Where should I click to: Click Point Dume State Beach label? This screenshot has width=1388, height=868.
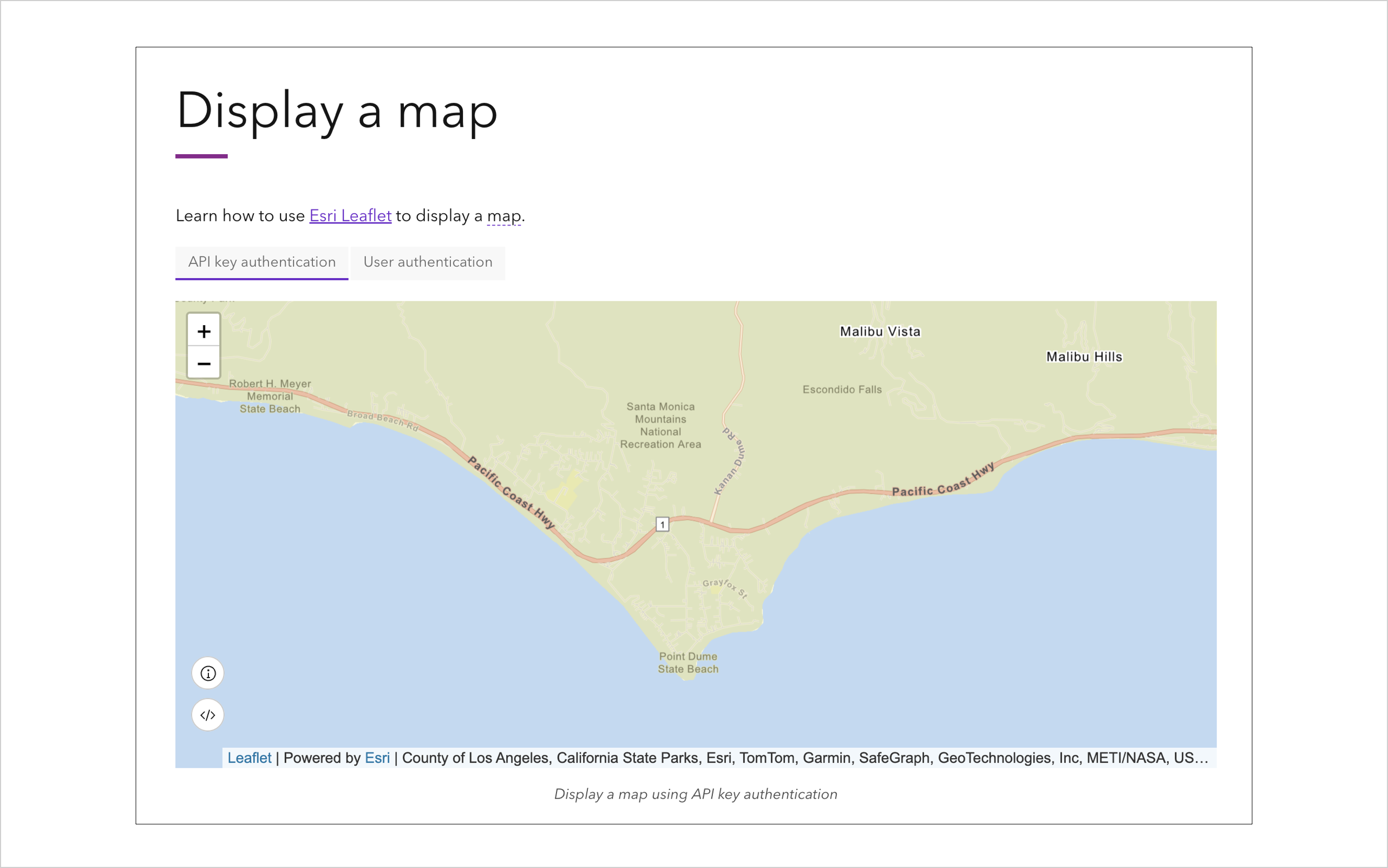688,662
